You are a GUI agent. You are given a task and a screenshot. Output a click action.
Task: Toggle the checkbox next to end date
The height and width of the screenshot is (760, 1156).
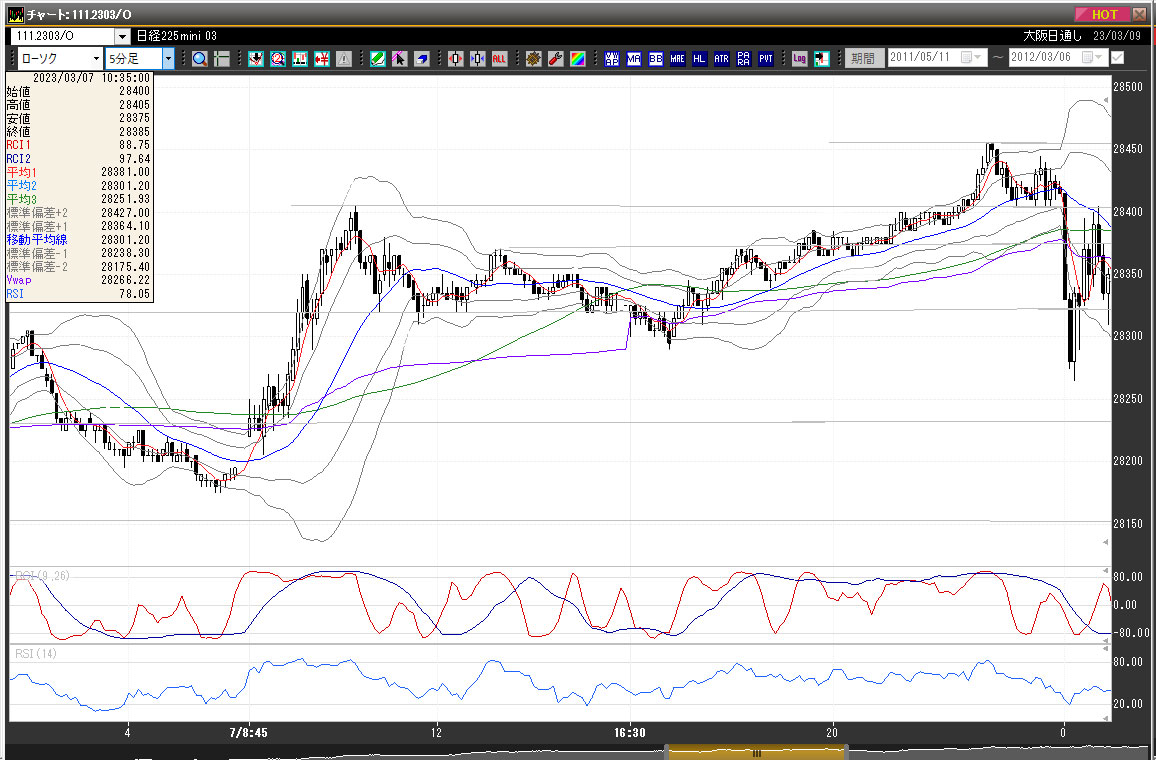pos(1118,57)
